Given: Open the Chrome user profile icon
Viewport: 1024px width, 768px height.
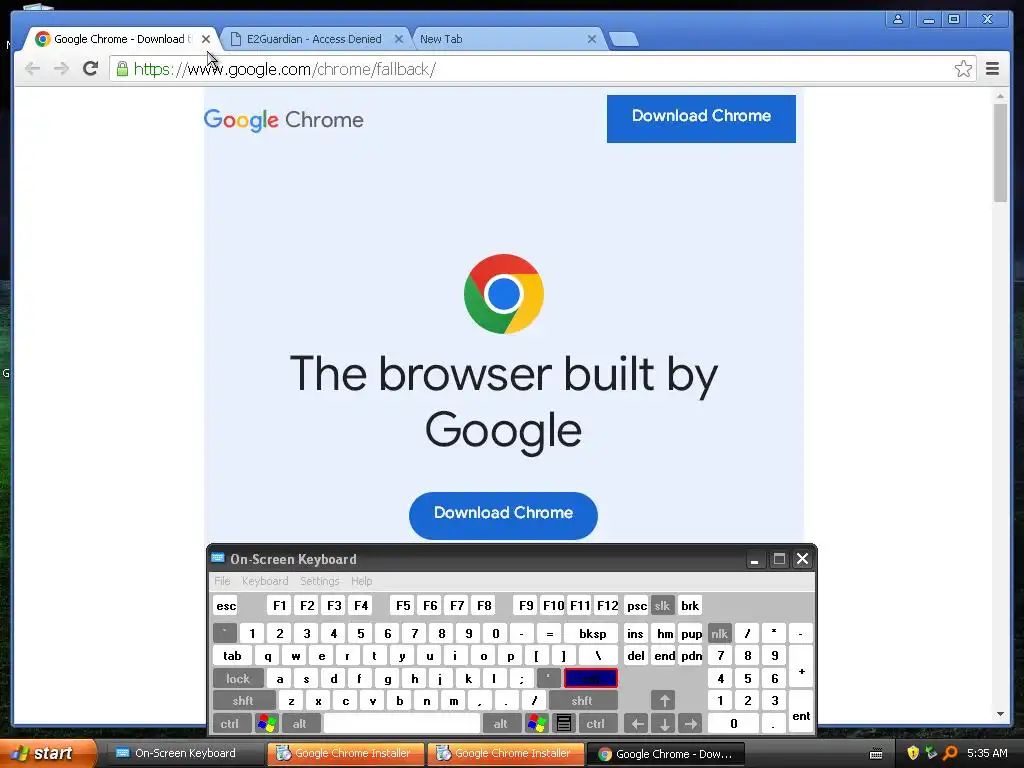Looking at the screenshot, I should point(898,19).
